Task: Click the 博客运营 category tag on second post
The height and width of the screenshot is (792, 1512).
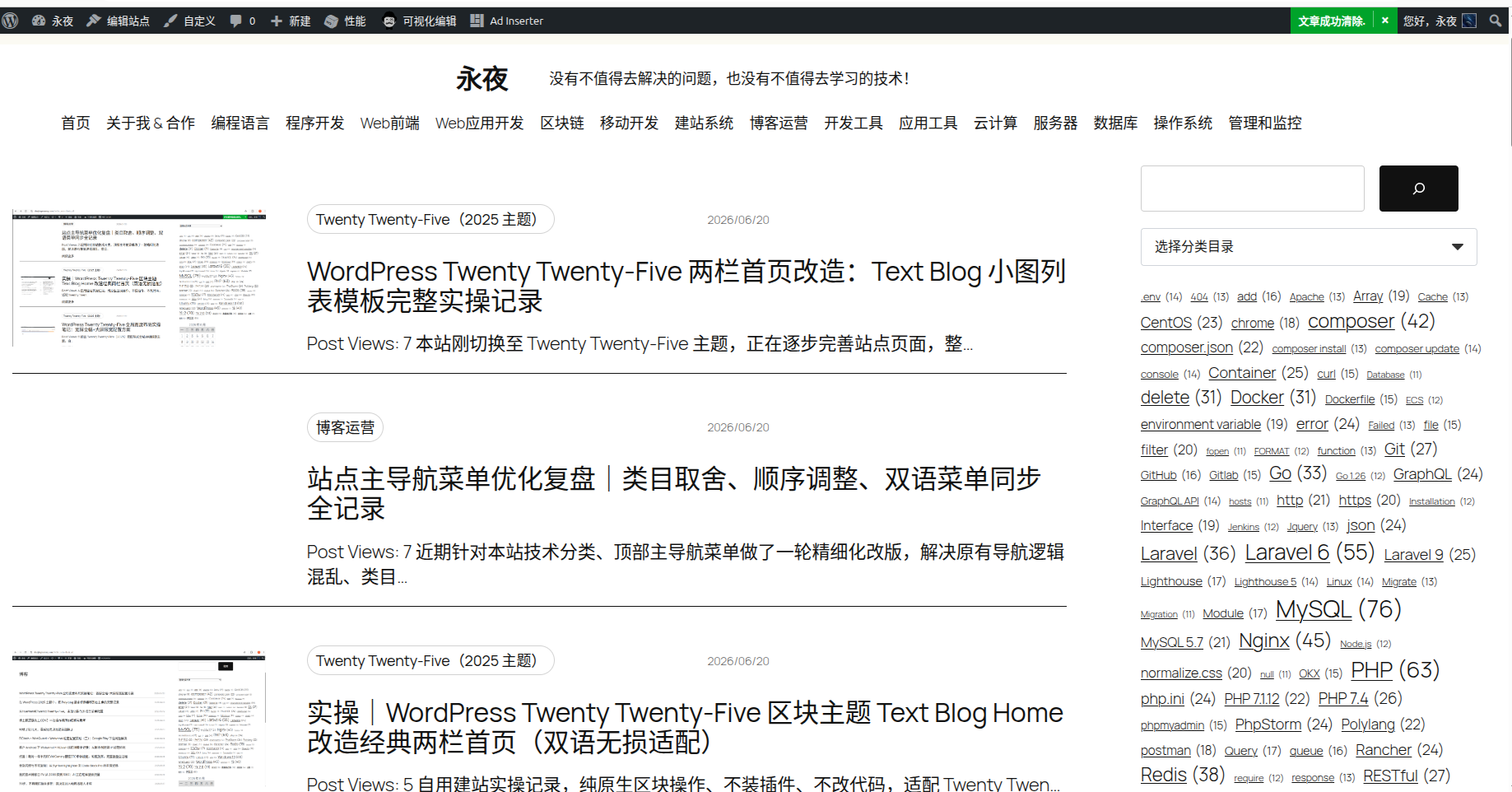Action: point(345,427)
